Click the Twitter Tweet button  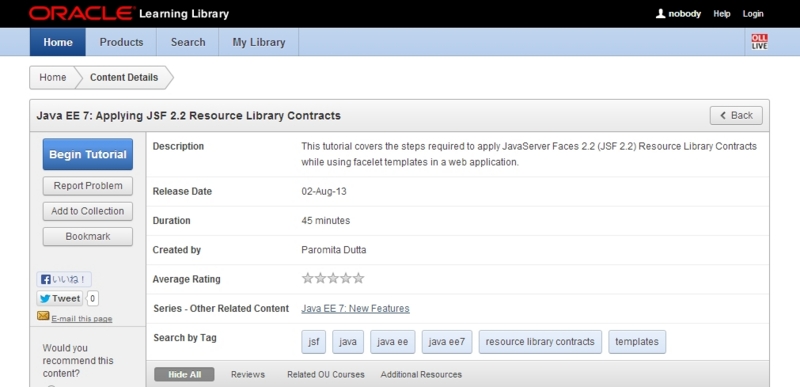pos(60,298)
